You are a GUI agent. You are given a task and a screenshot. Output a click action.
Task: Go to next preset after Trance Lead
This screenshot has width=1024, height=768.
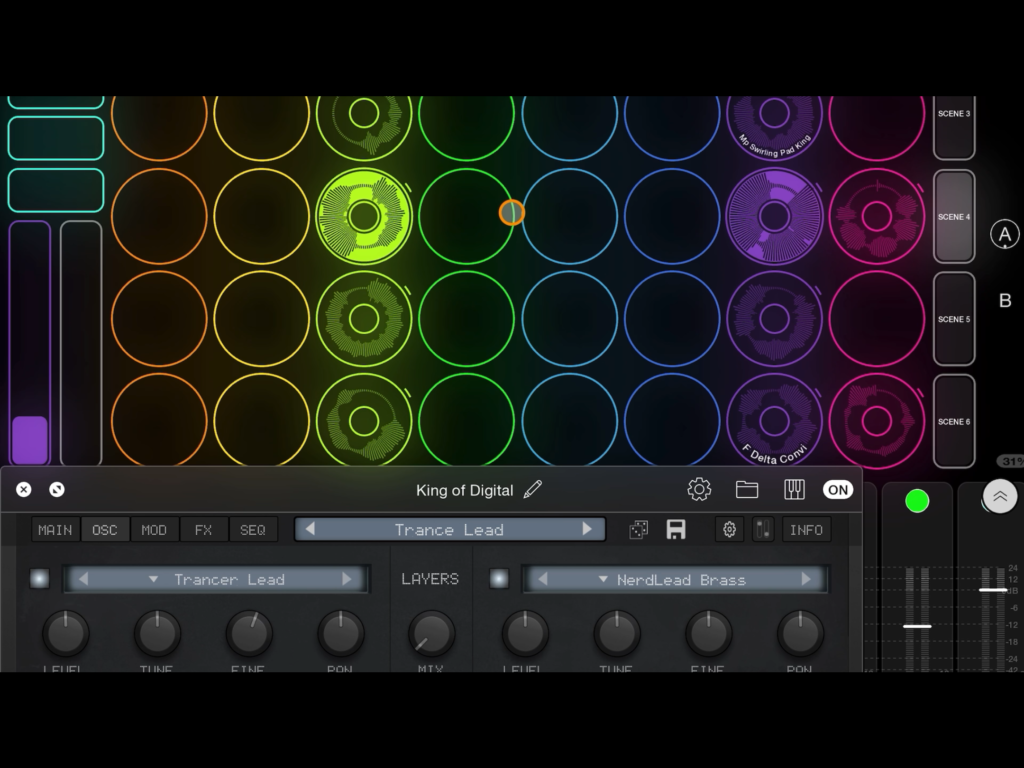(587, 529)
